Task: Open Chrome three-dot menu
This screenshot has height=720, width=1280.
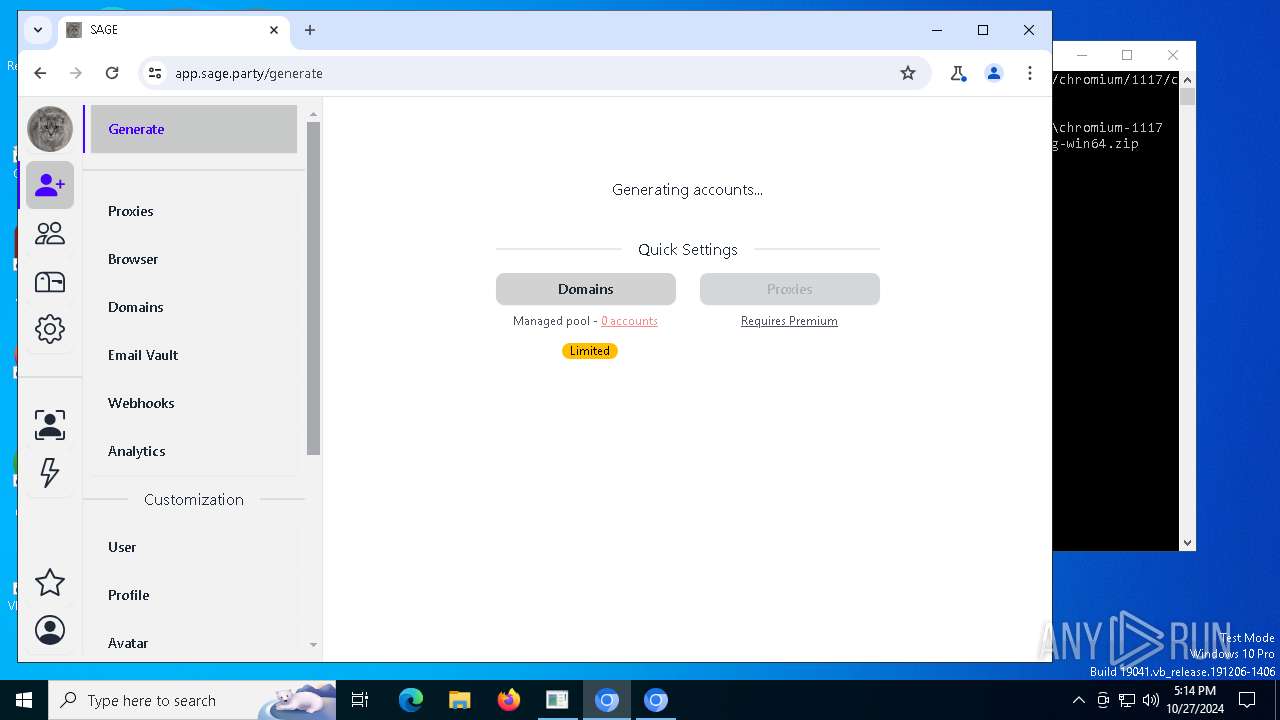Action: 1030,73
